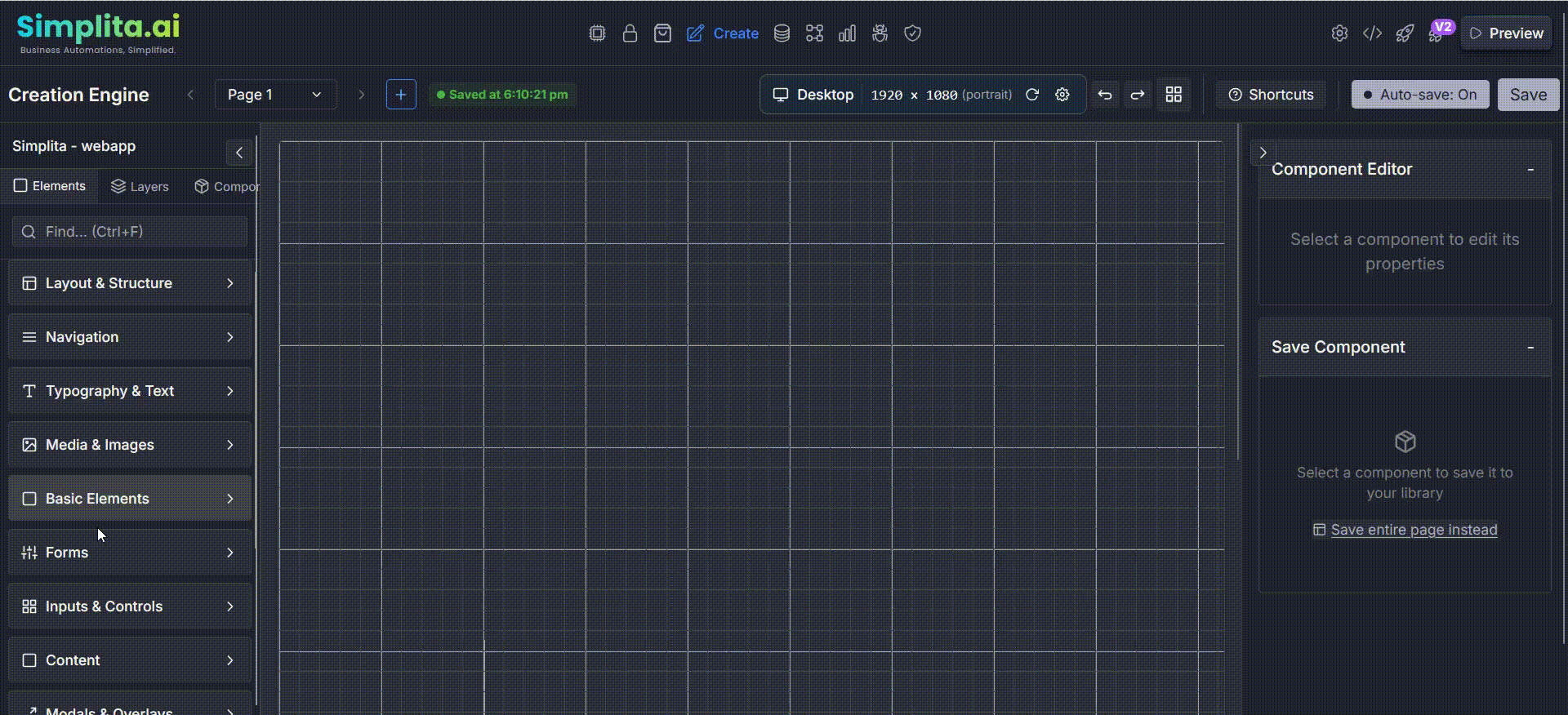Click the Find search input field
The image size is (1568, 715).
point(130,232)
